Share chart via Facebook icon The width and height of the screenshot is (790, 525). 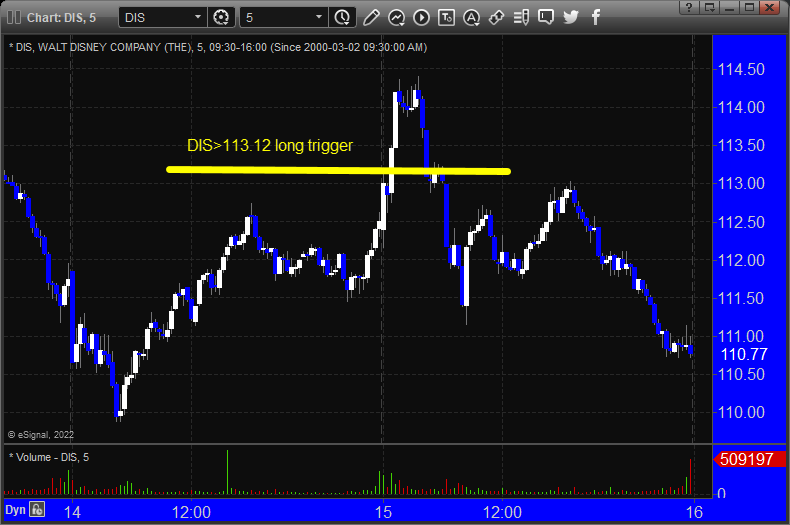click(596, 18)
